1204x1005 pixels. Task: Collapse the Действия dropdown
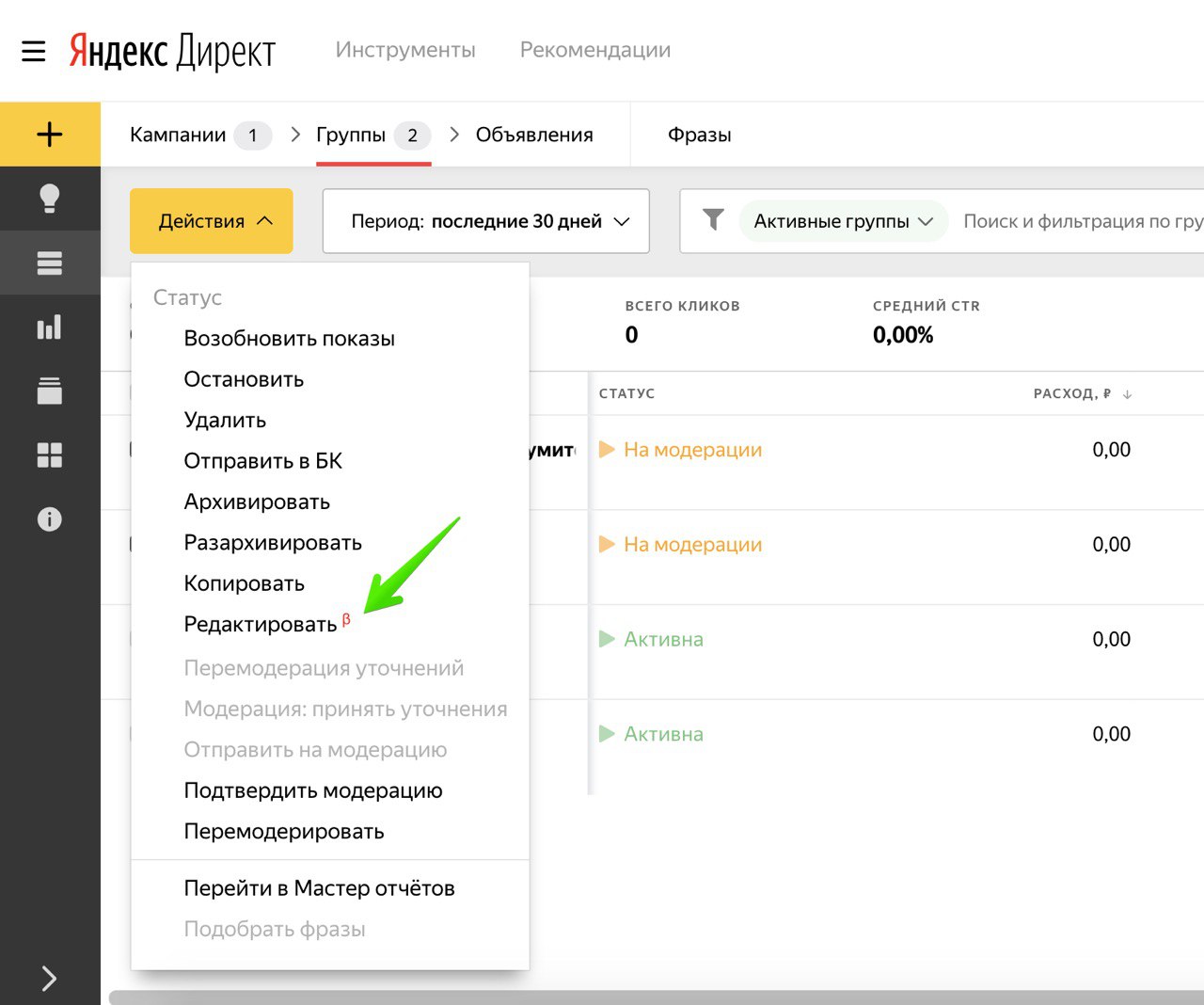tap(212, 221)
